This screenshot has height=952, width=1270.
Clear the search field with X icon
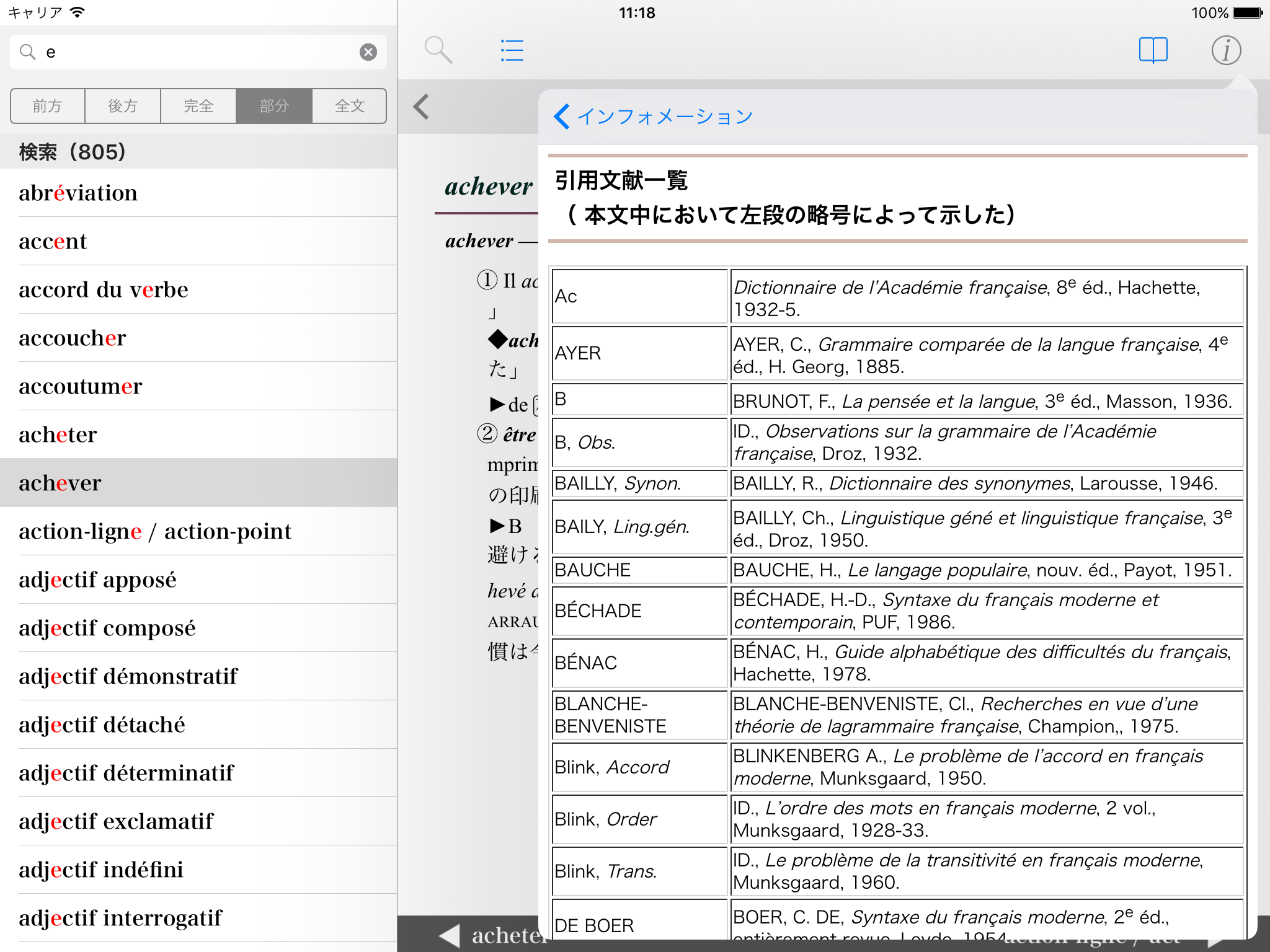point(368,52)
